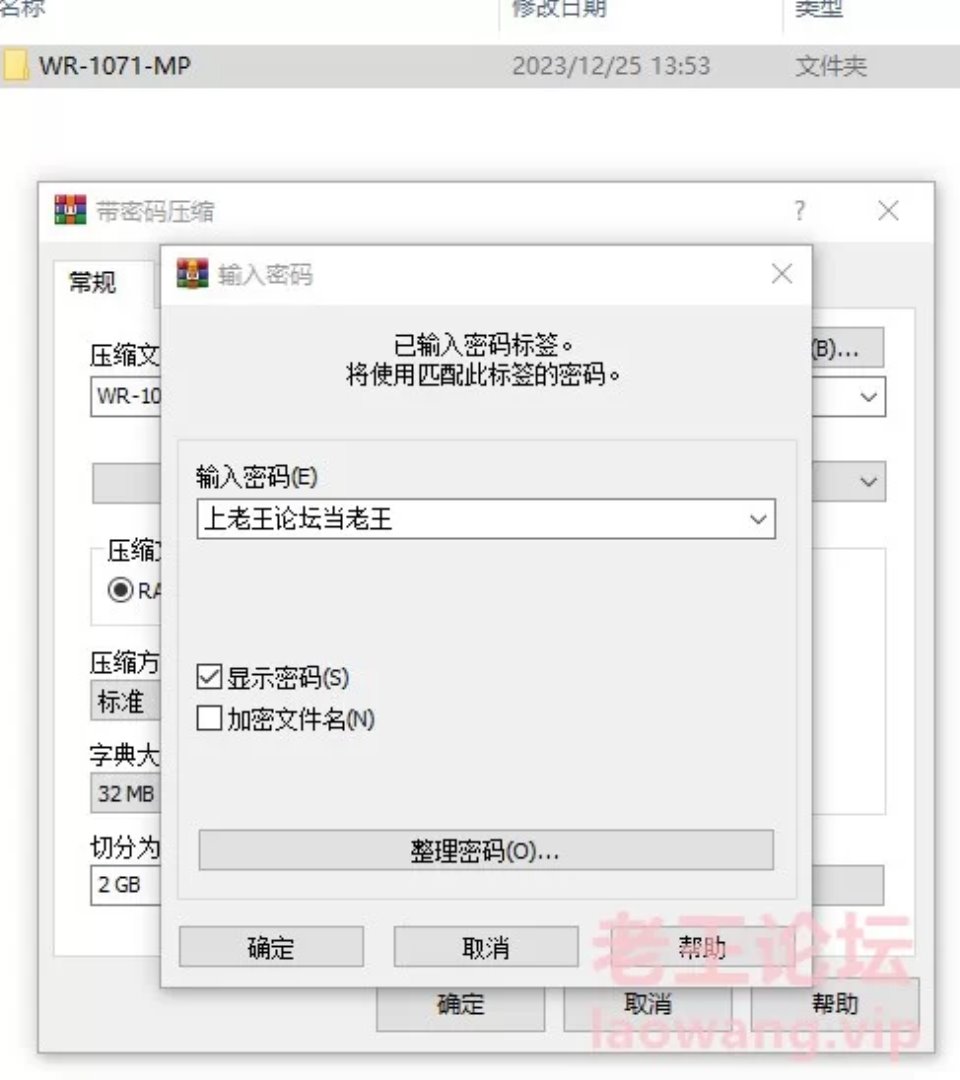This screenshot has height=1080, width=960.
Task: Switch to the 常规 tab
Action: 93,282
